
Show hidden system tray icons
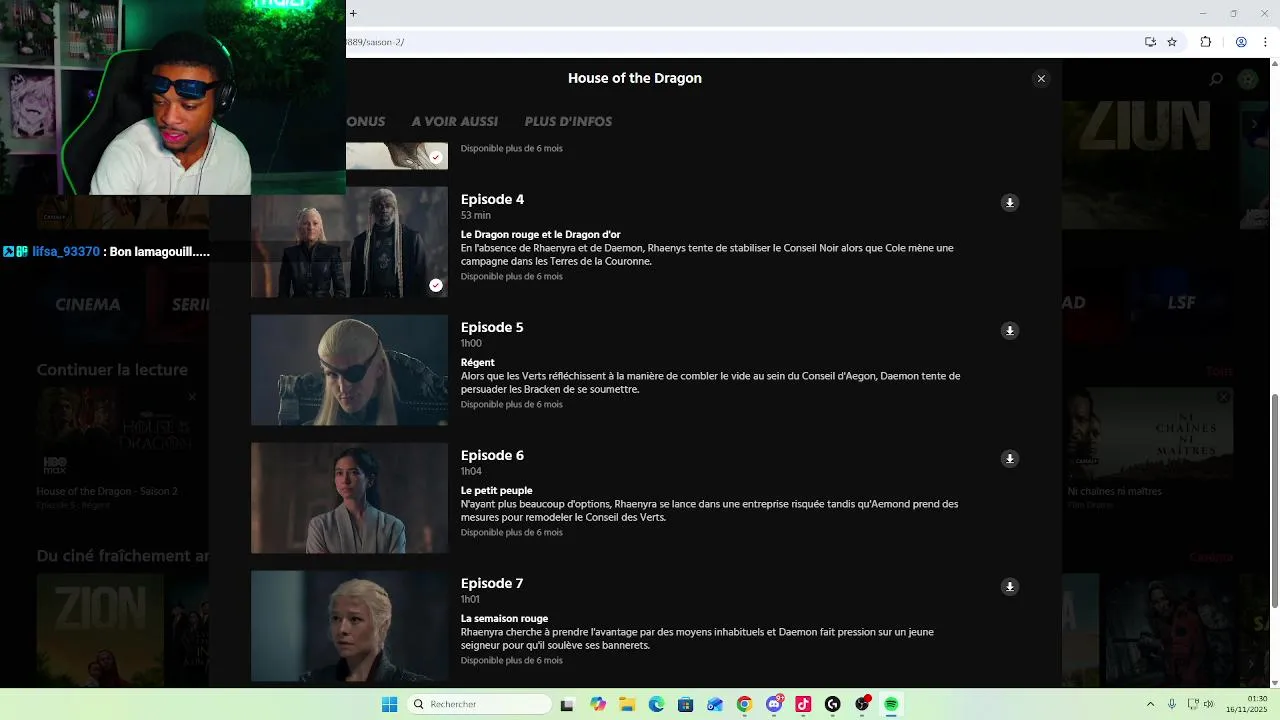pyautogui.click(x=1150, y=704)
